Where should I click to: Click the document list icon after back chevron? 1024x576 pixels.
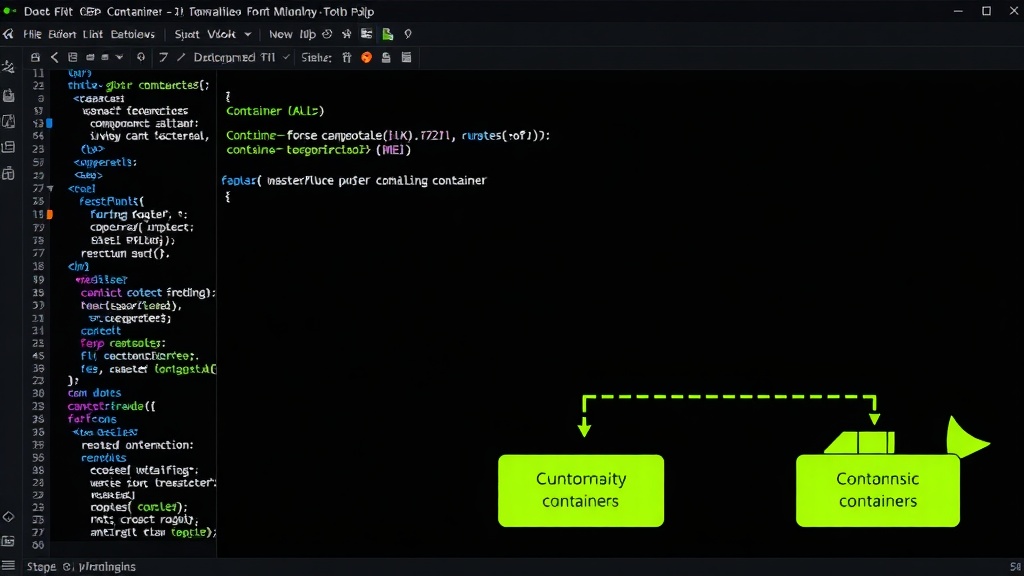[72, 57]
